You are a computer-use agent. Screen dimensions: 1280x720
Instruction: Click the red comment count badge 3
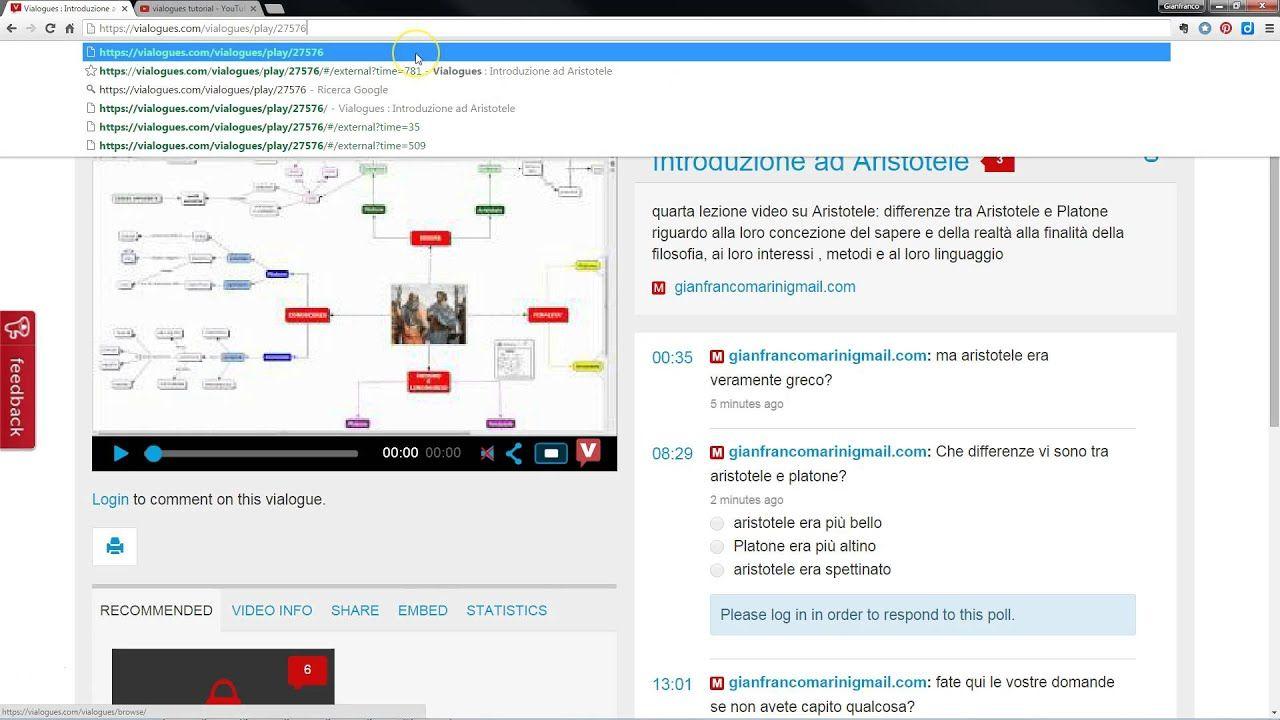pyautogui.click(x=998, y=161)
